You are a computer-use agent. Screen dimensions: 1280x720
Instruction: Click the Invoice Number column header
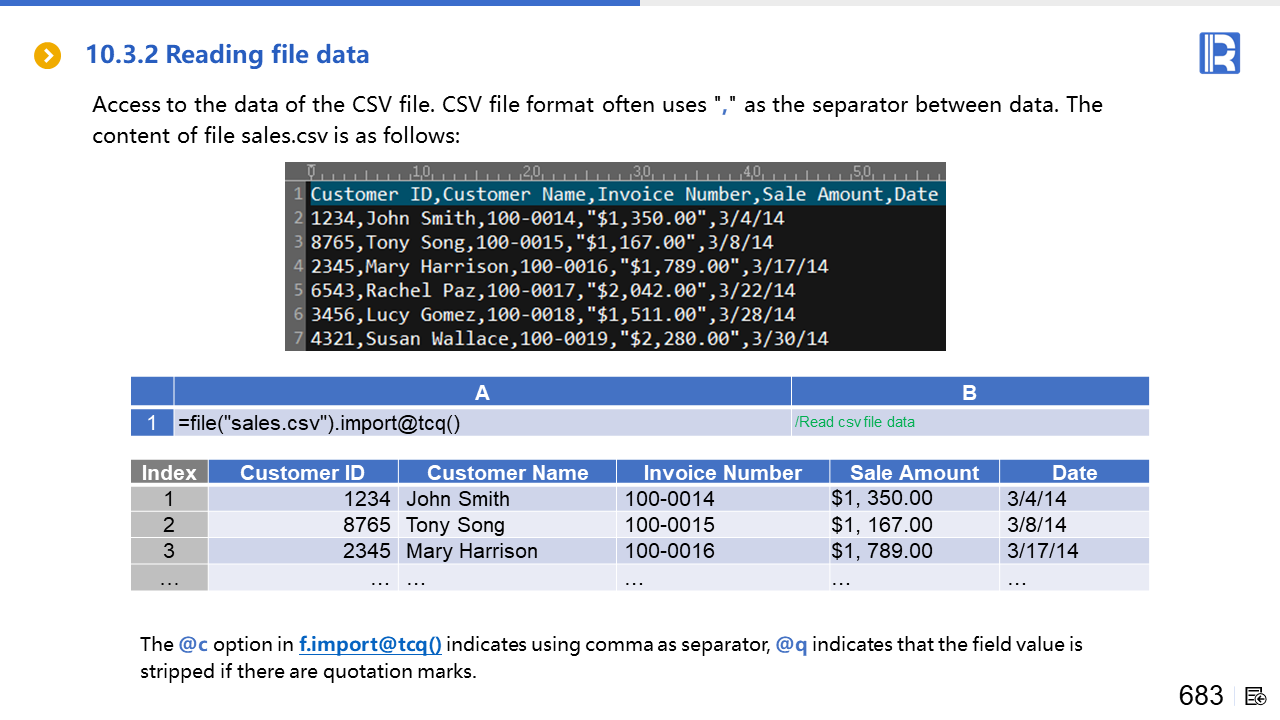[722, 473]
